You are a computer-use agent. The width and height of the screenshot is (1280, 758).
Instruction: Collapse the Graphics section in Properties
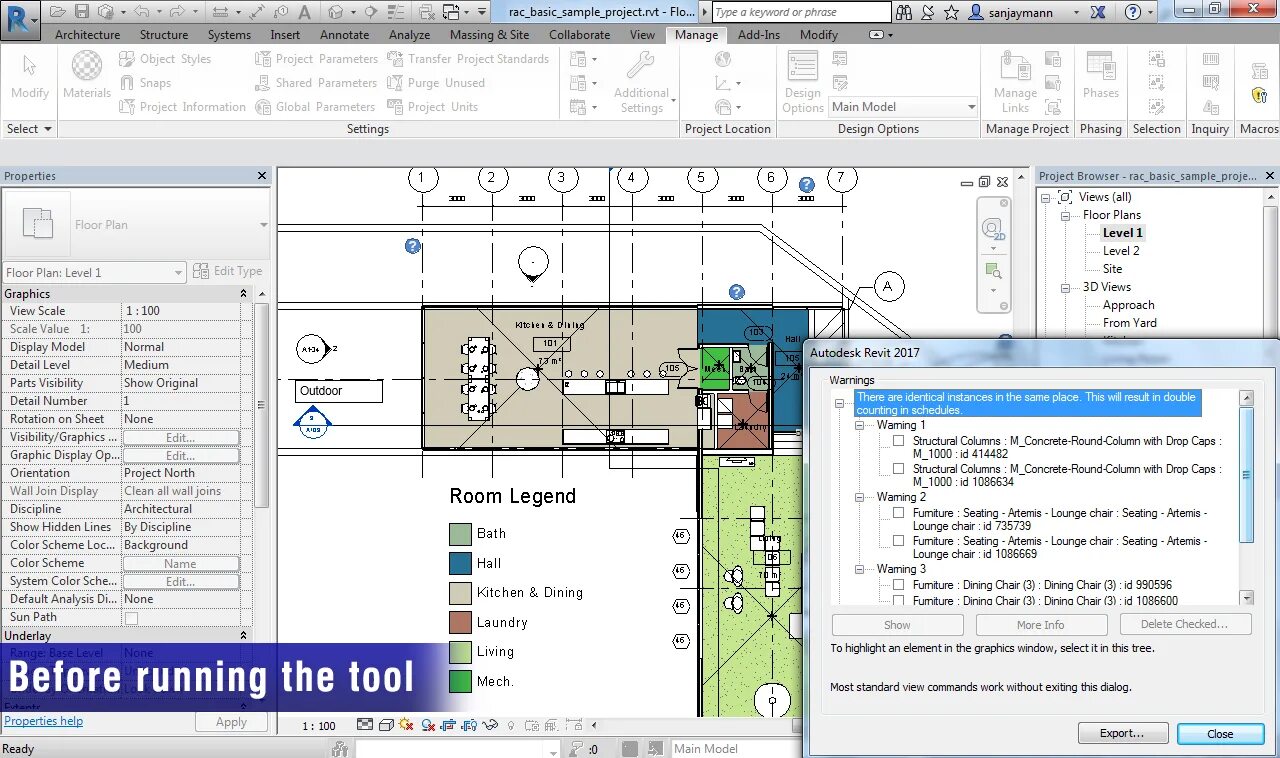pyautogui.click(x=243, y=294)
